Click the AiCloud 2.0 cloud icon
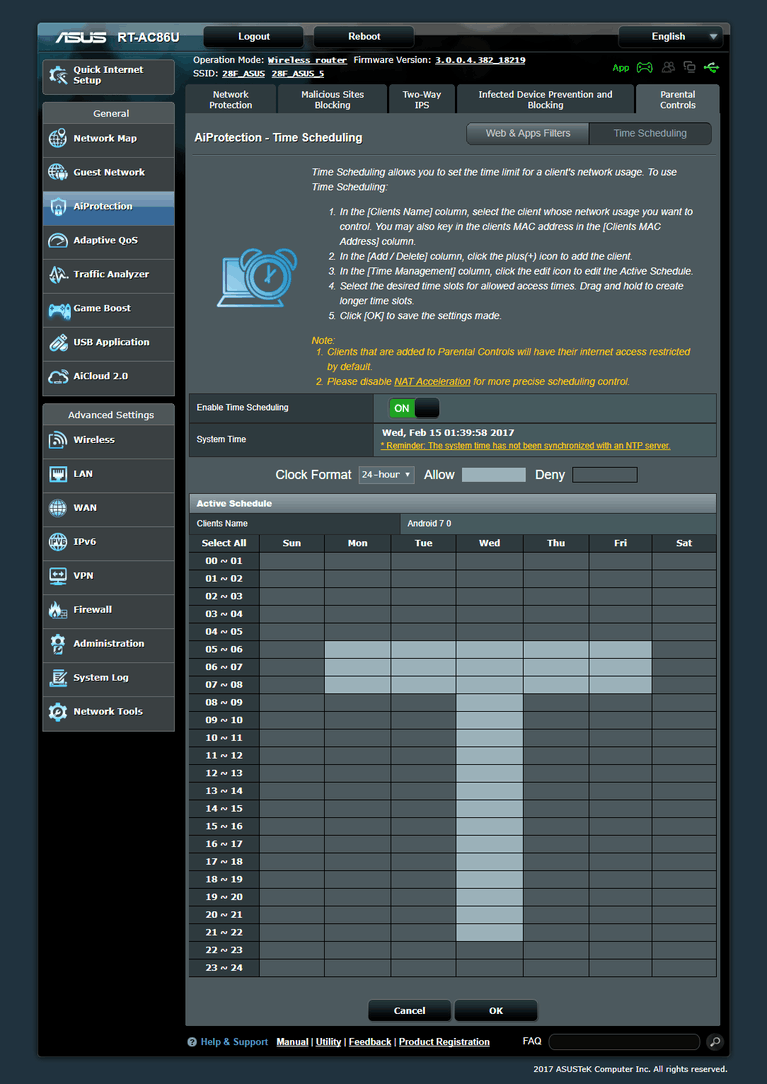The height and width of the screenshot is (1084, 767). (x=58, y=376)
